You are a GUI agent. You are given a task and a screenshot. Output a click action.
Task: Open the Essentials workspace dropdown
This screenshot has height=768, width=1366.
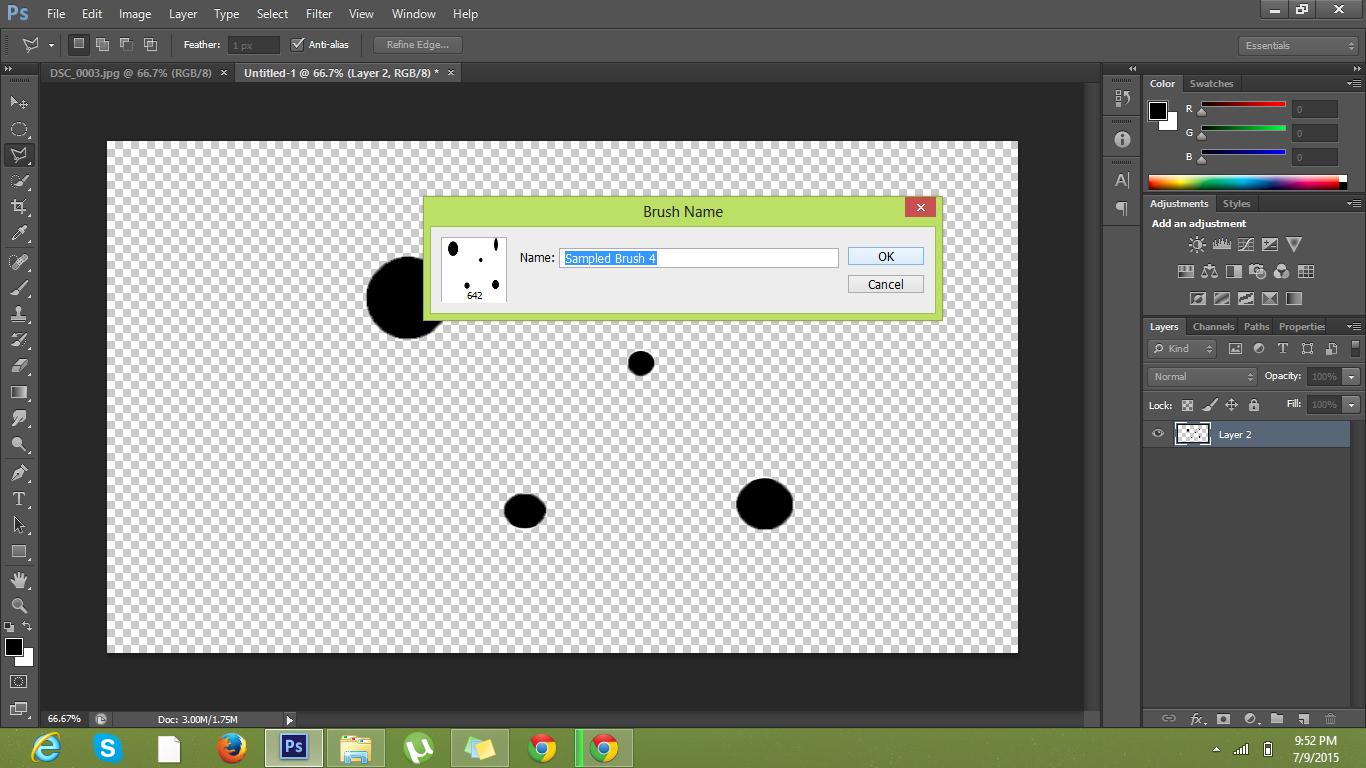pos(1297,45)
